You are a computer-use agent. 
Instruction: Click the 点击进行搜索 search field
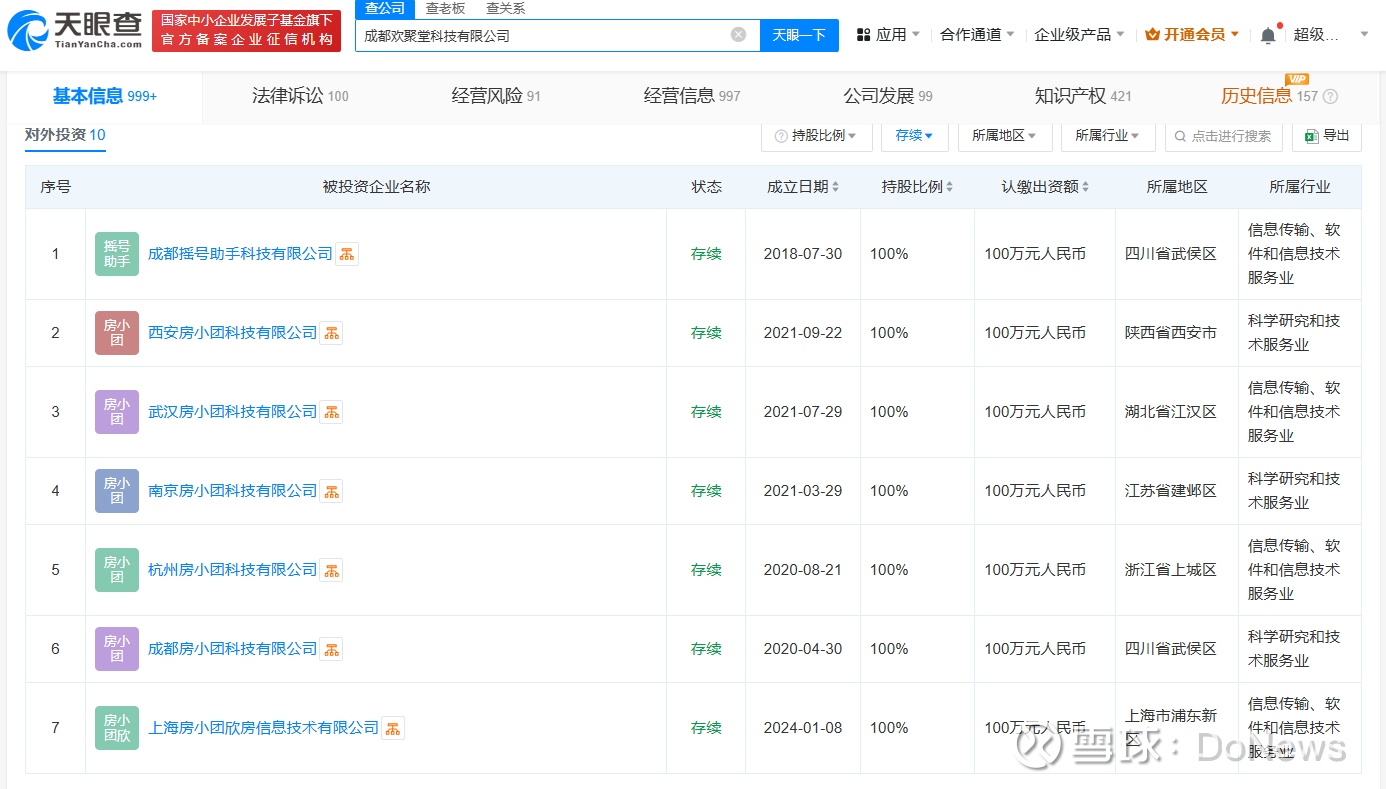(x=1230, y=136)
